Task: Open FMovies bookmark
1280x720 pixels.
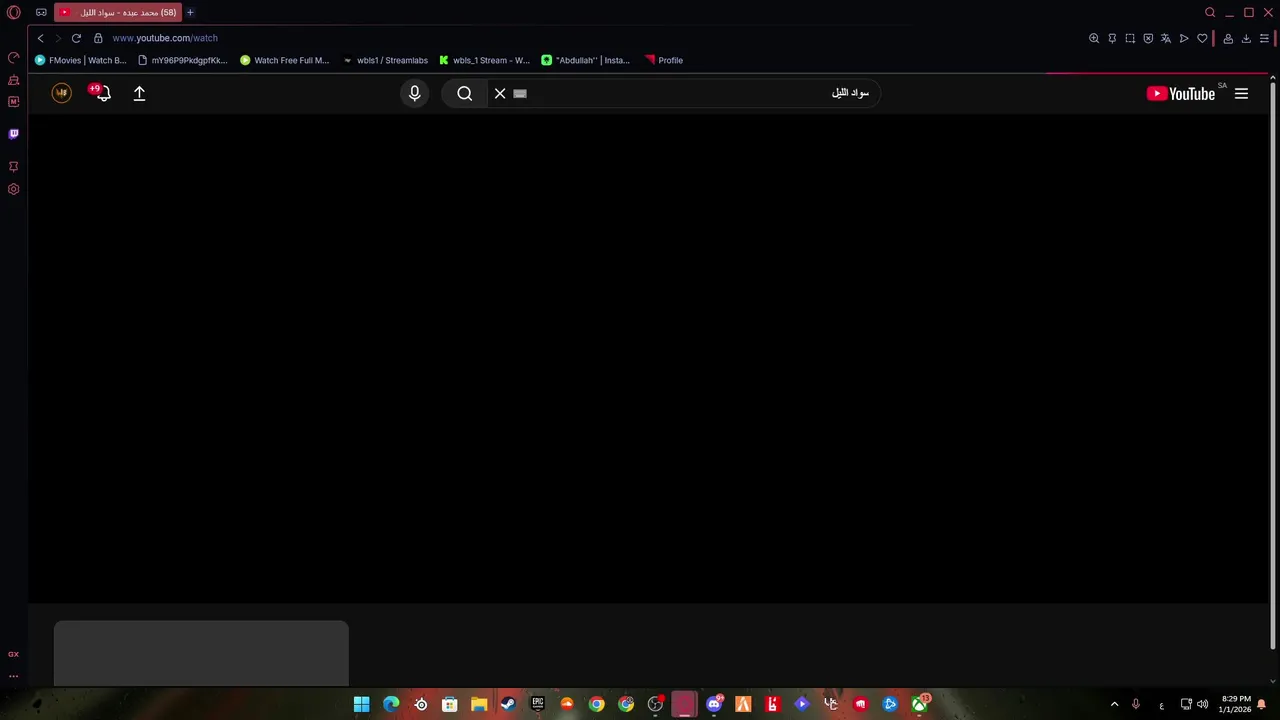Action: tap(80, 60)
